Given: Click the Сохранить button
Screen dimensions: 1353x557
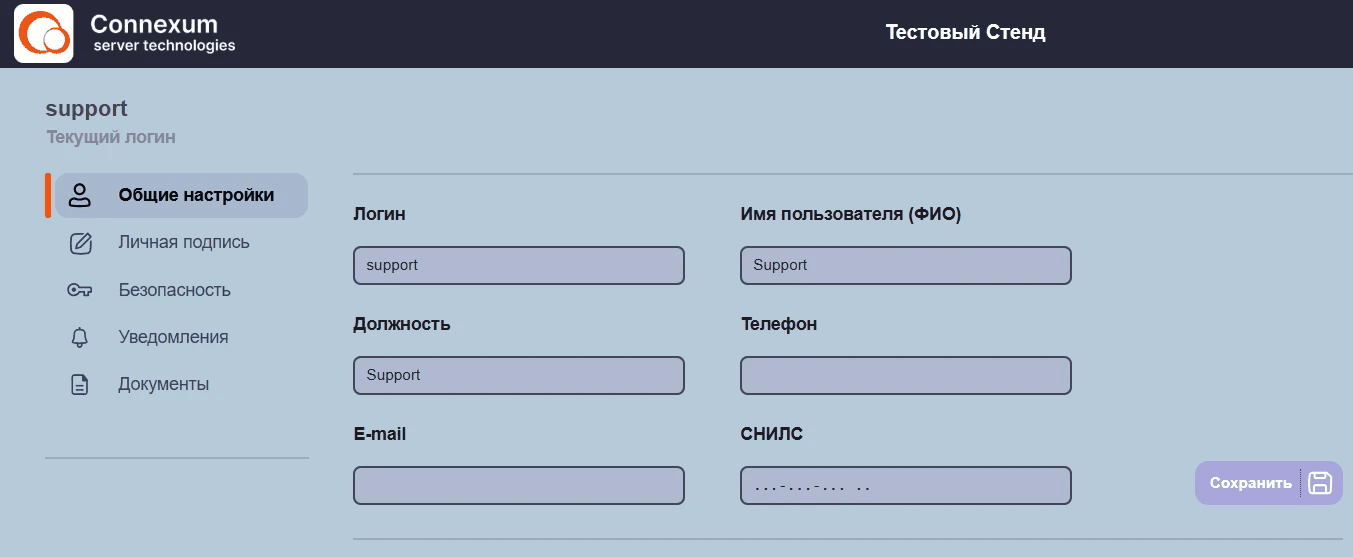Looking at the screenshot, I should 1268,483.
